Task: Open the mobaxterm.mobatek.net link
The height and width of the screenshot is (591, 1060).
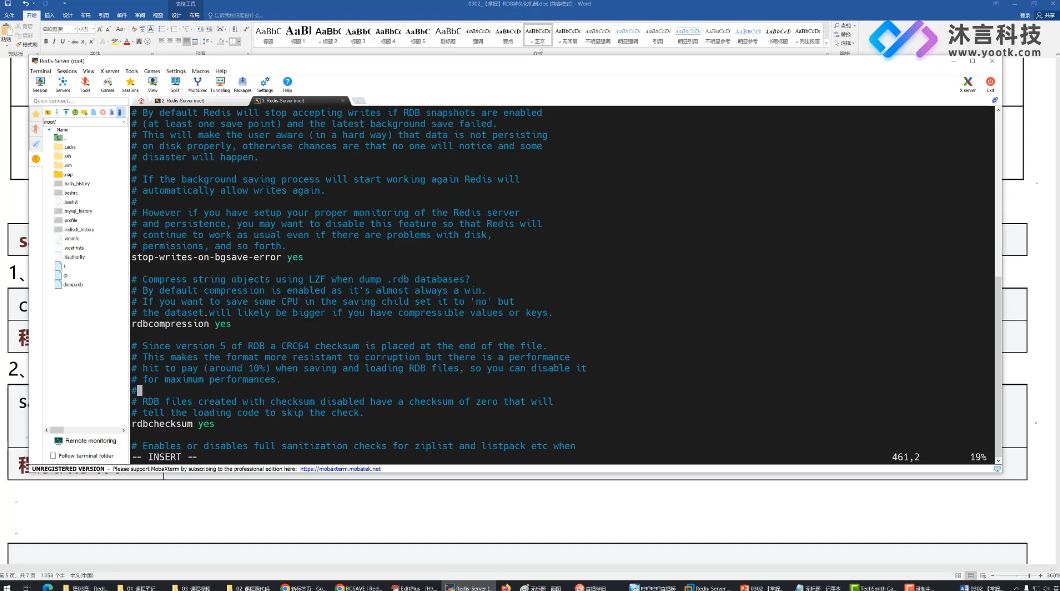Action: pyautogui.click(x=340, y=469)
